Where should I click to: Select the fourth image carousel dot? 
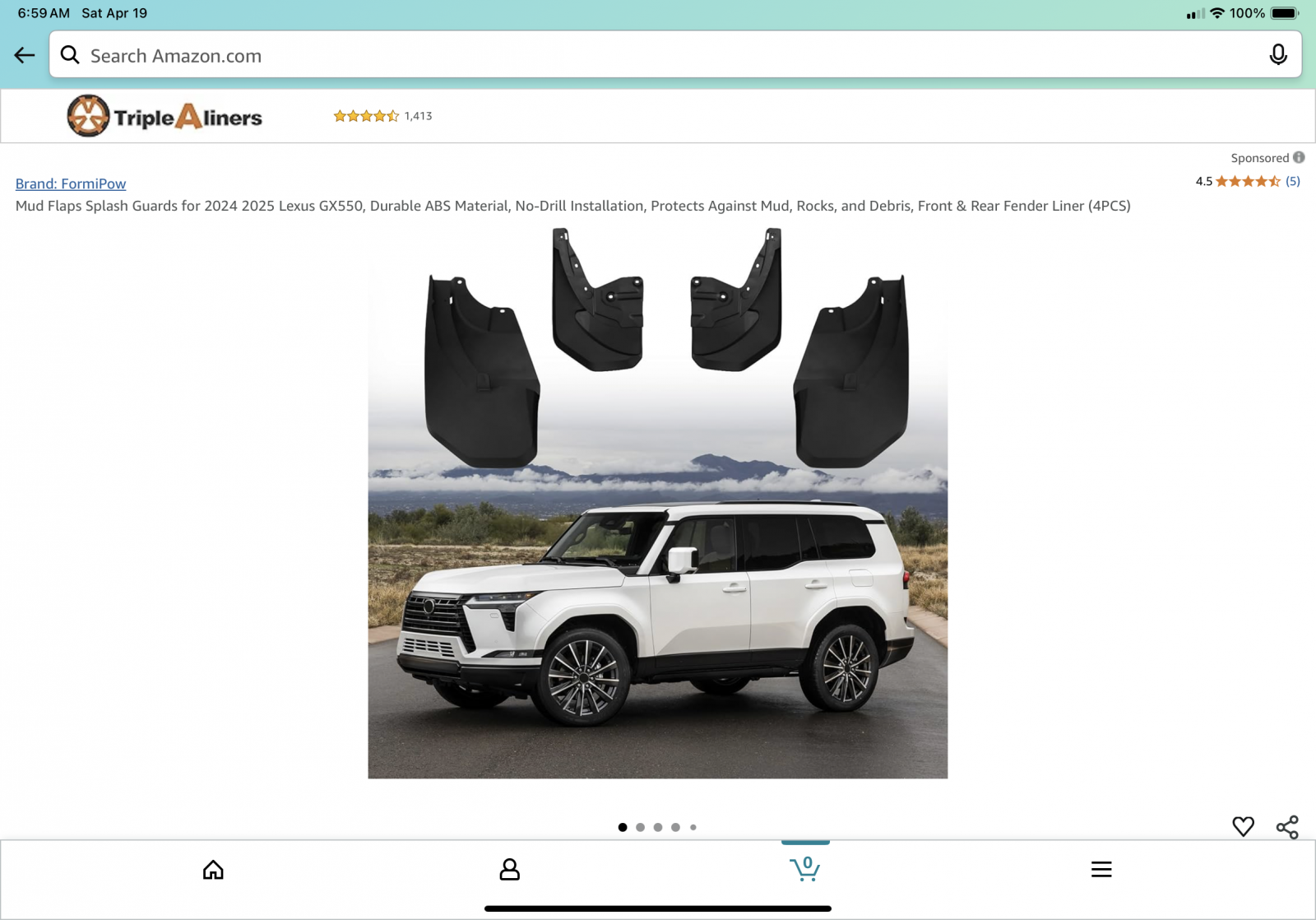pyautogui.click(x=675, y=827)
